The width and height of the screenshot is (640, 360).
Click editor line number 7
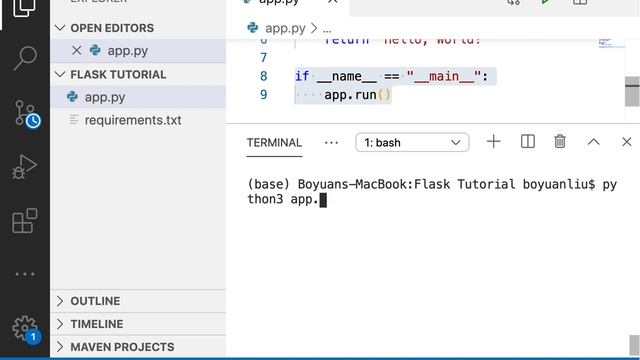(264, 58)
